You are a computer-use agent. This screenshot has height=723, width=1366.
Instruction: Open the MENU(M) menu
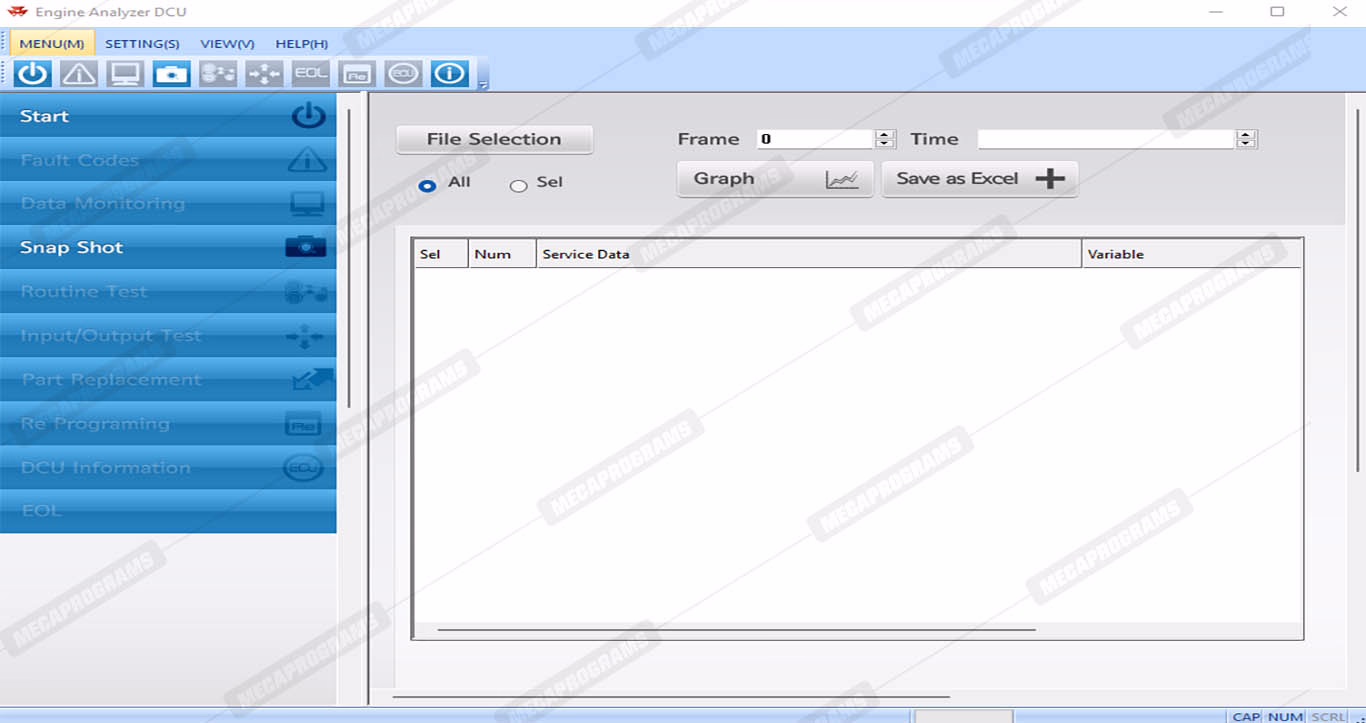(x=52, y=44)
